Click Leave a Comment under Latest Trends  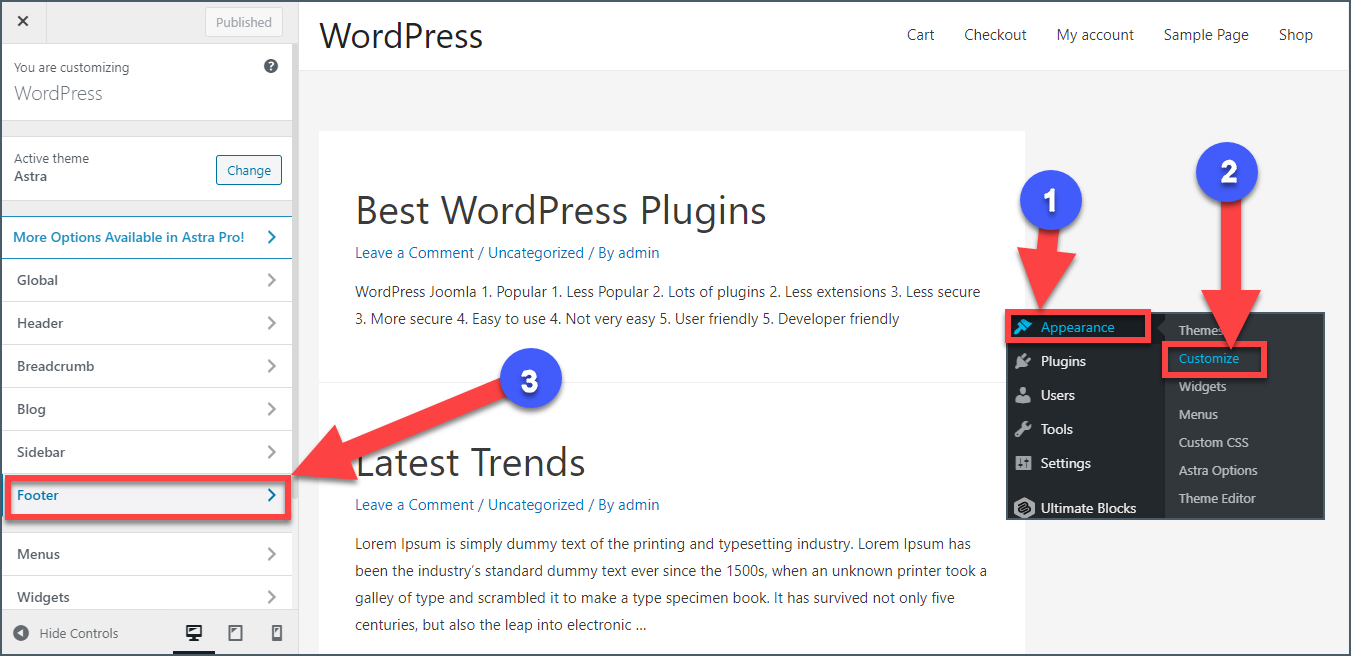415,505
